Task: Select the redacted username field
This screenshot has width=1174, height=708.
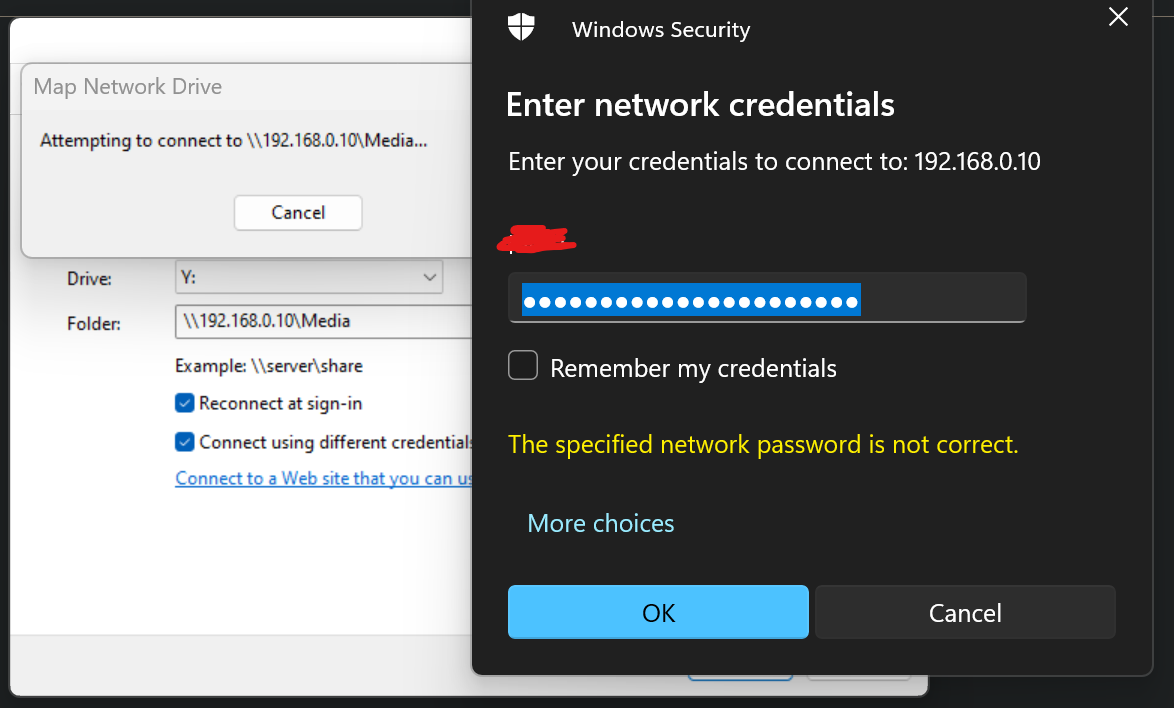Action: [x=537, y=239]
